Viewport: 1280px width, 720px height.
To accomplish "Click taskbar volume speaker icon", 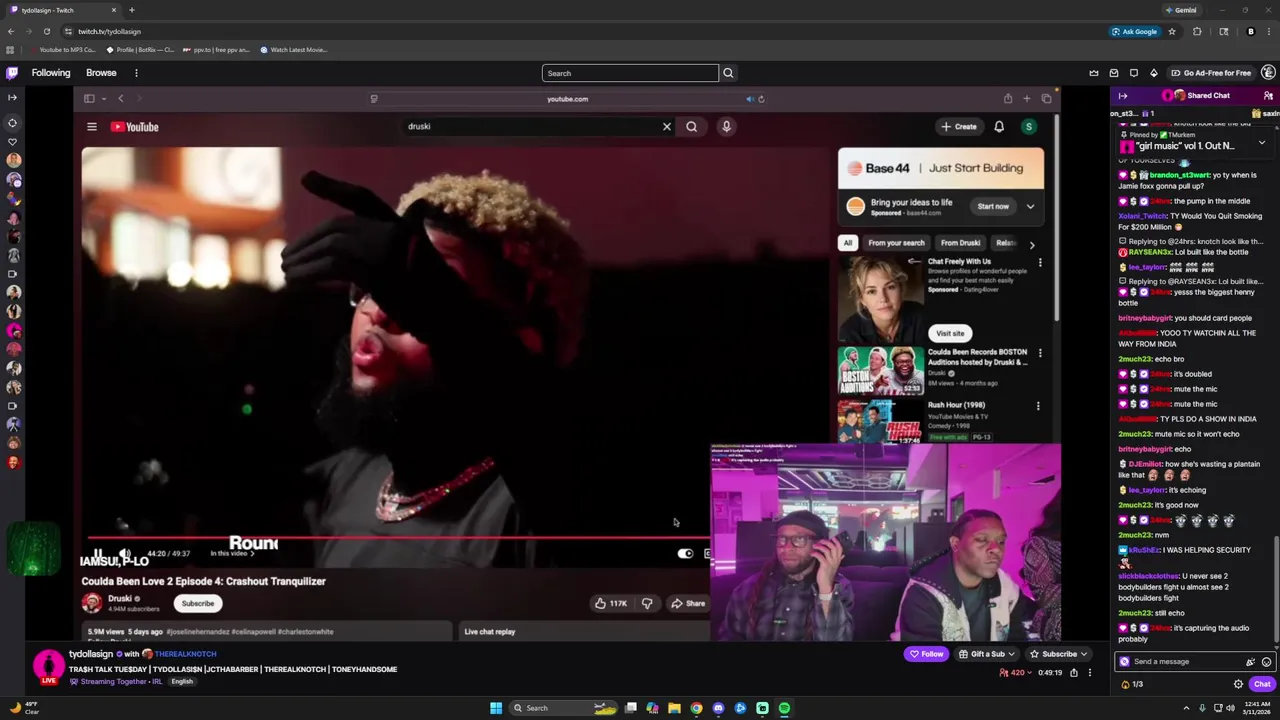I will (x=1230, y=708).
